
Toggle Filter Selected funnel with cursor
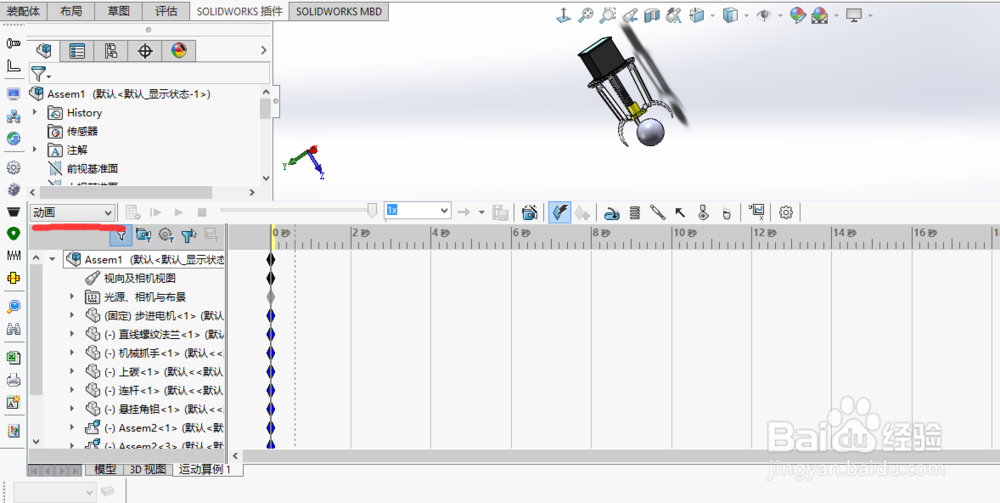tap(189, 236)
